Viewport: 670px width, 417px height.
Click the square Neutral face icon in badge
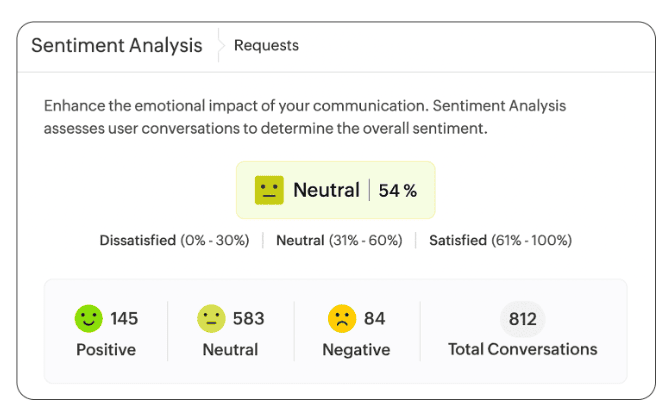click(x=269, y=190)
